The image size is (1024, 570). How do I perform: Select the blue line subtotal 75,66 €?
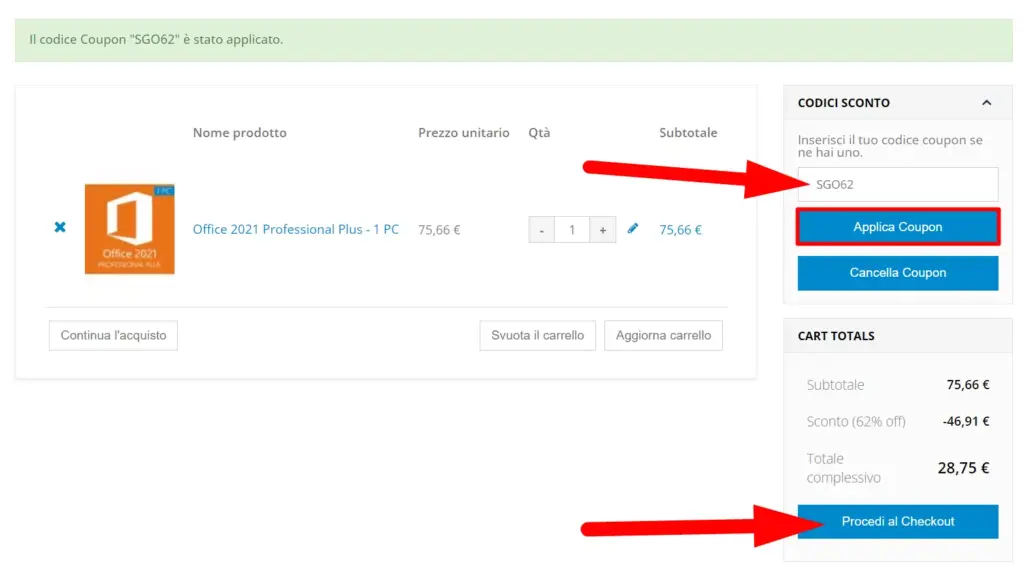click(680, 230)
